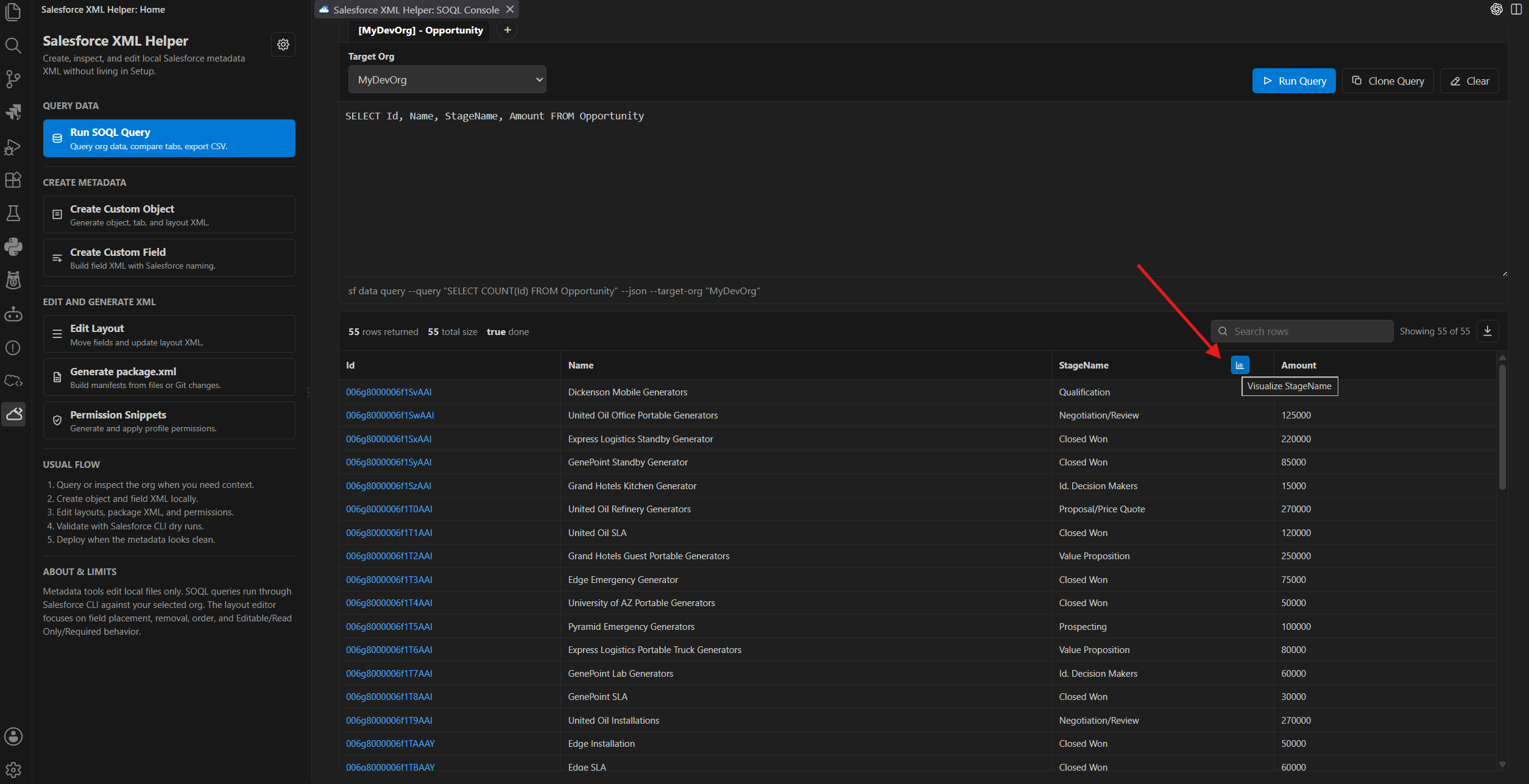Click the results table vertical scrollbar thumb

point(1502,426)
